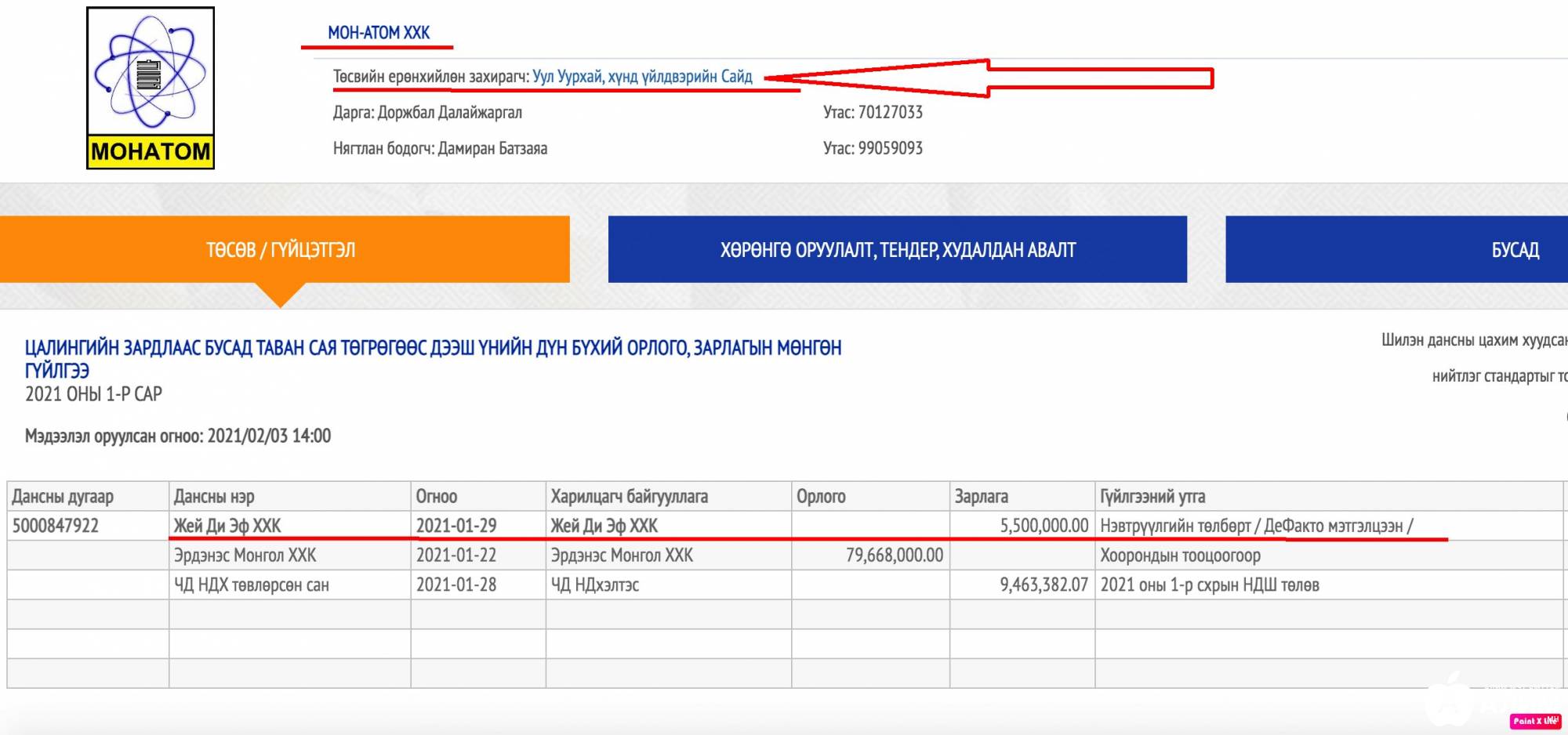
Task: Click the Харилцагч байгууллага column header
Action: click(x=669, y=497)
